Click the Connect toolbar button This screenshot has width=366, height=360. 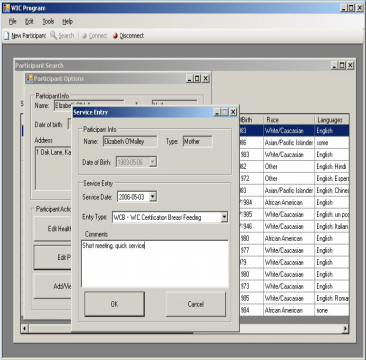[x=95, y=36]
